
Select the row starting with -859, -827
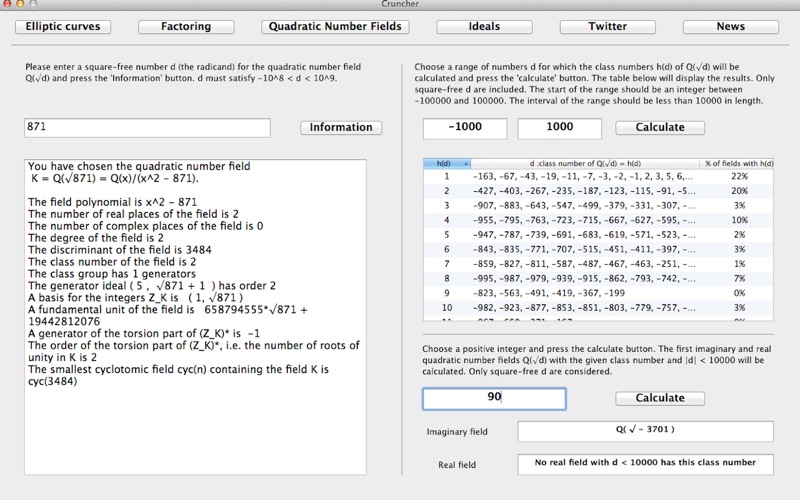(598, 264)
